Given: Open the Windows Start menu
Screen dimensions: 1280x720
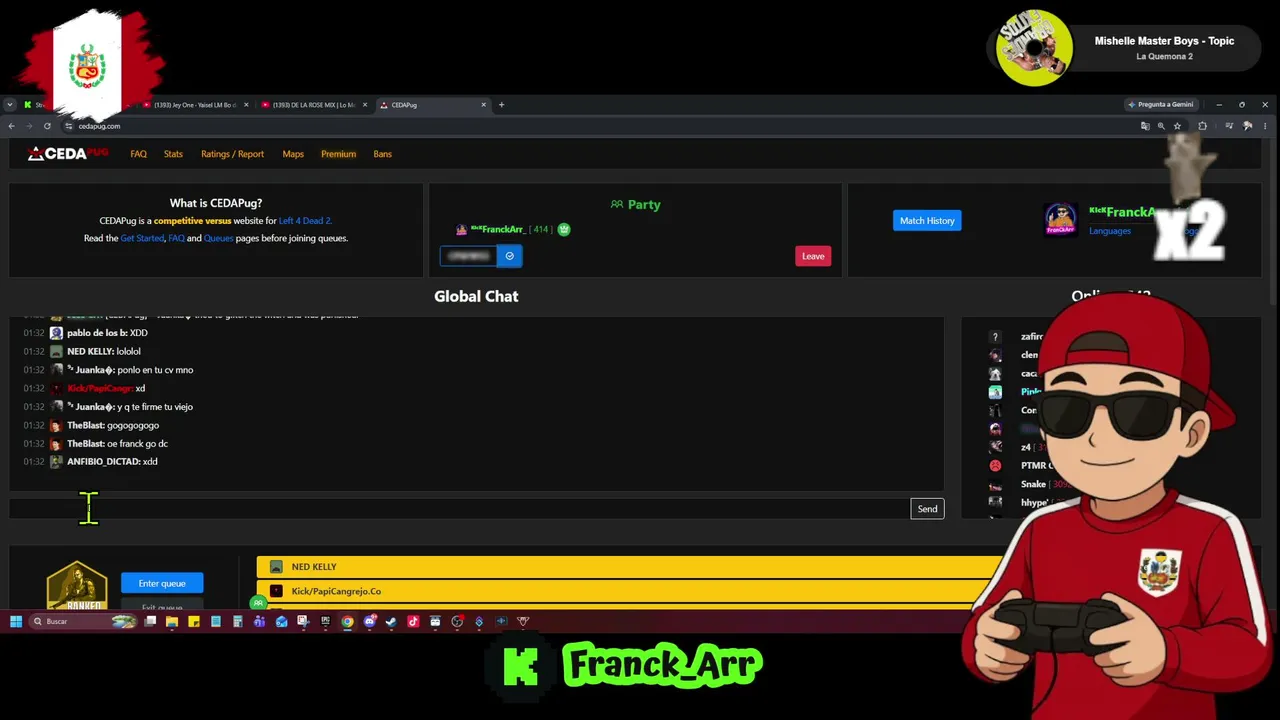Looking at the screenshot, I should (16, 622).
